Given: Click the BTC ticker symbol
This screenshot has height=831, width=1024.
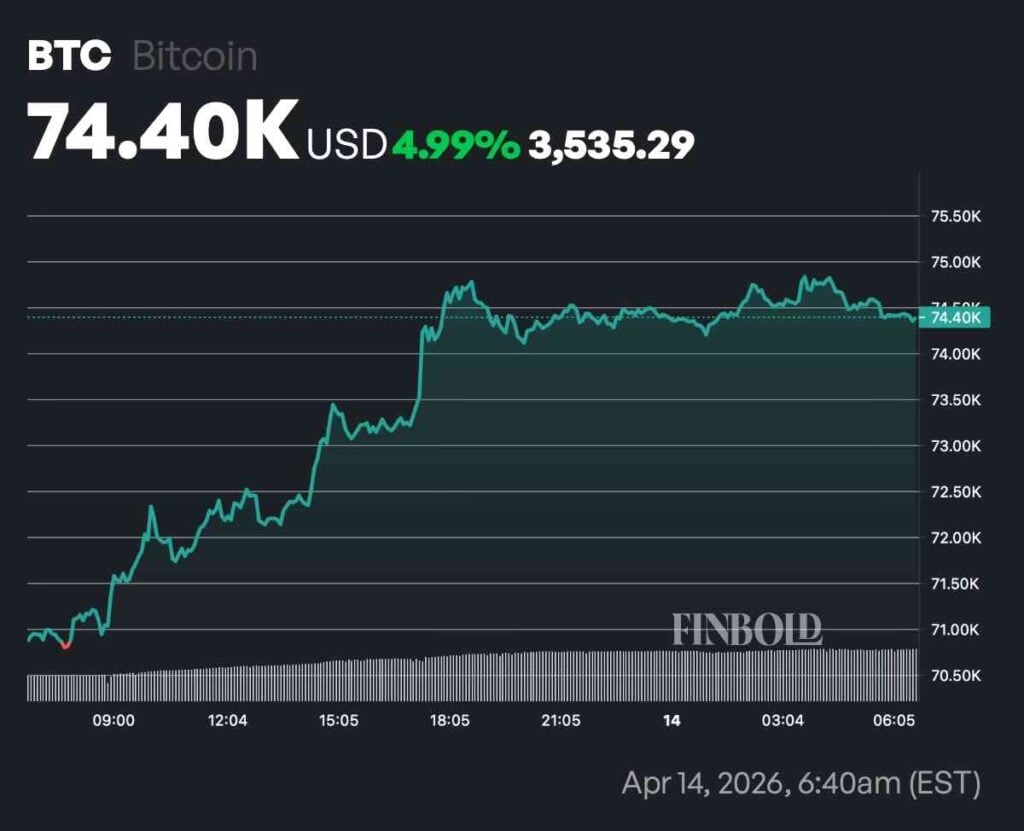Looking at the screenshot, I should [x=69, y=56].
